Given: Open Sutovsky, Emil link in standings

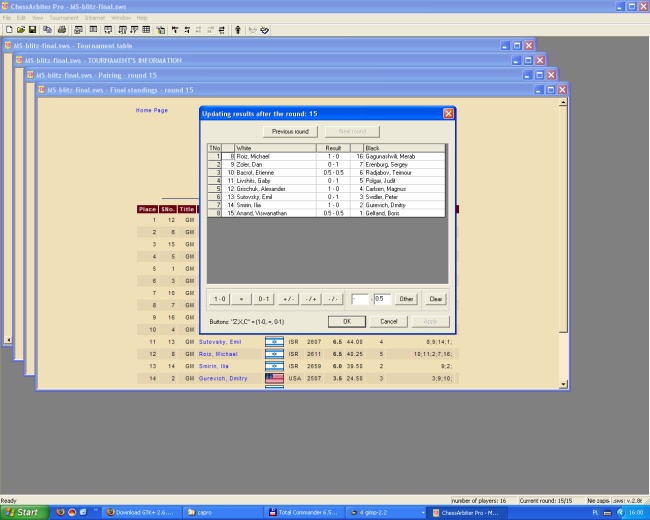Looking at the screenshot, I should coord(220,342).
